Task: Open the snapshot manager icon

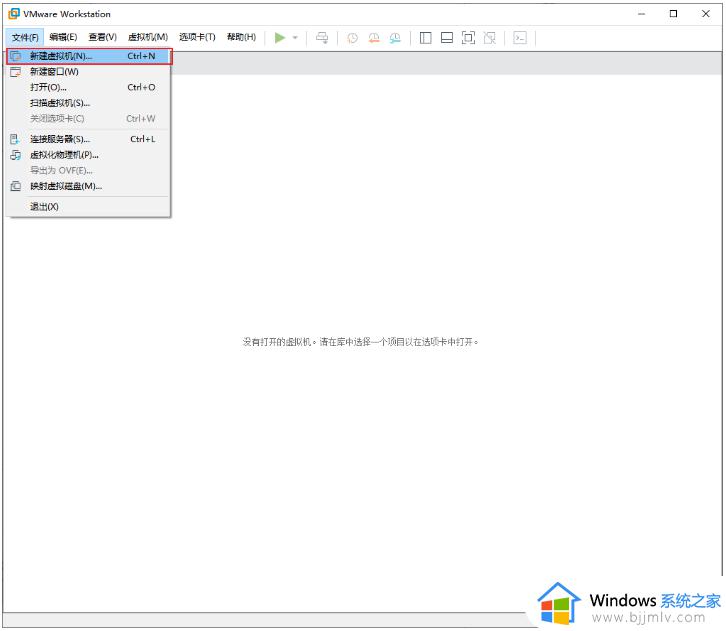Action: point(395,37)
